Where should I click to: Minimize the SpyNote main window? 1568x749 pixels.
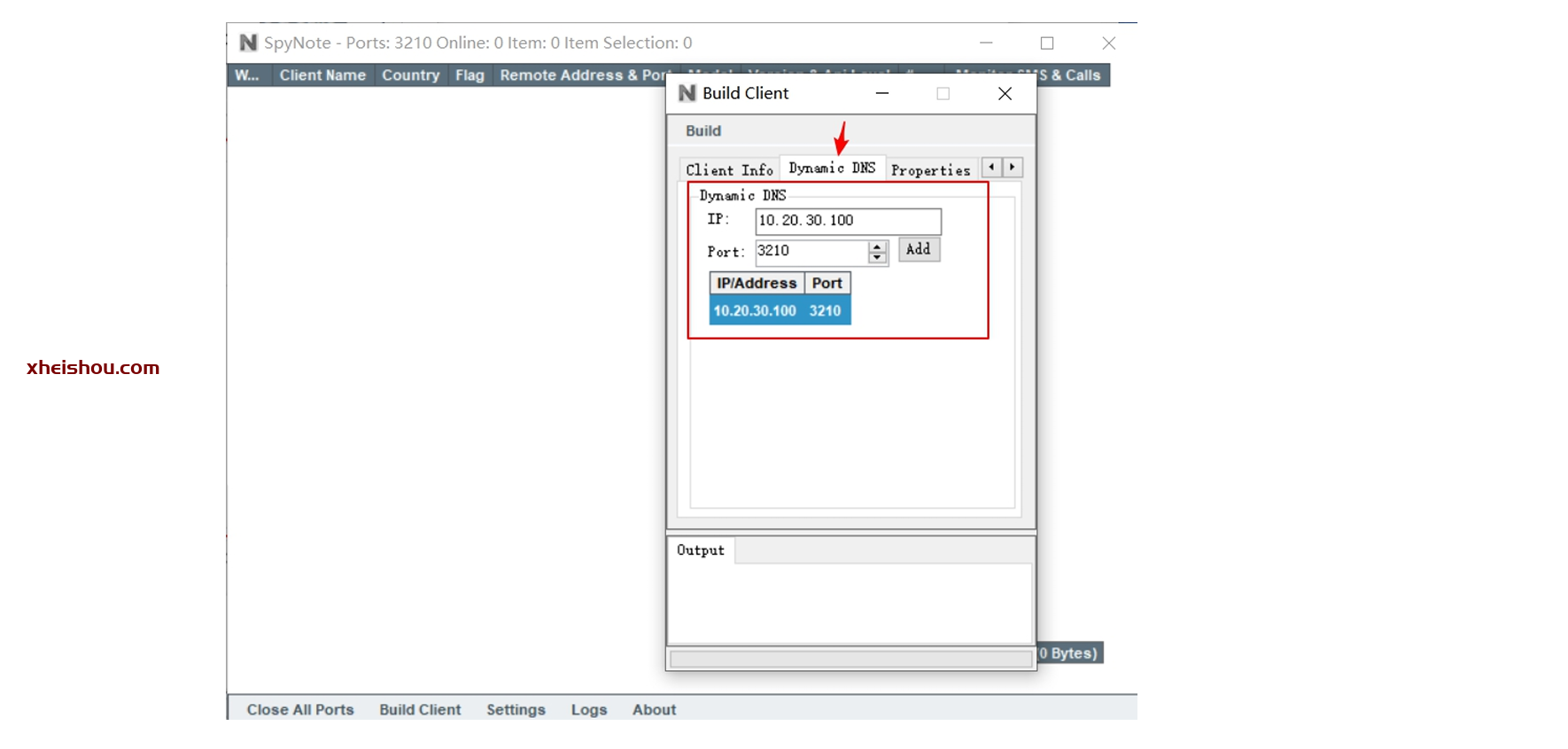pyautogui.click(x=986, y=43)
